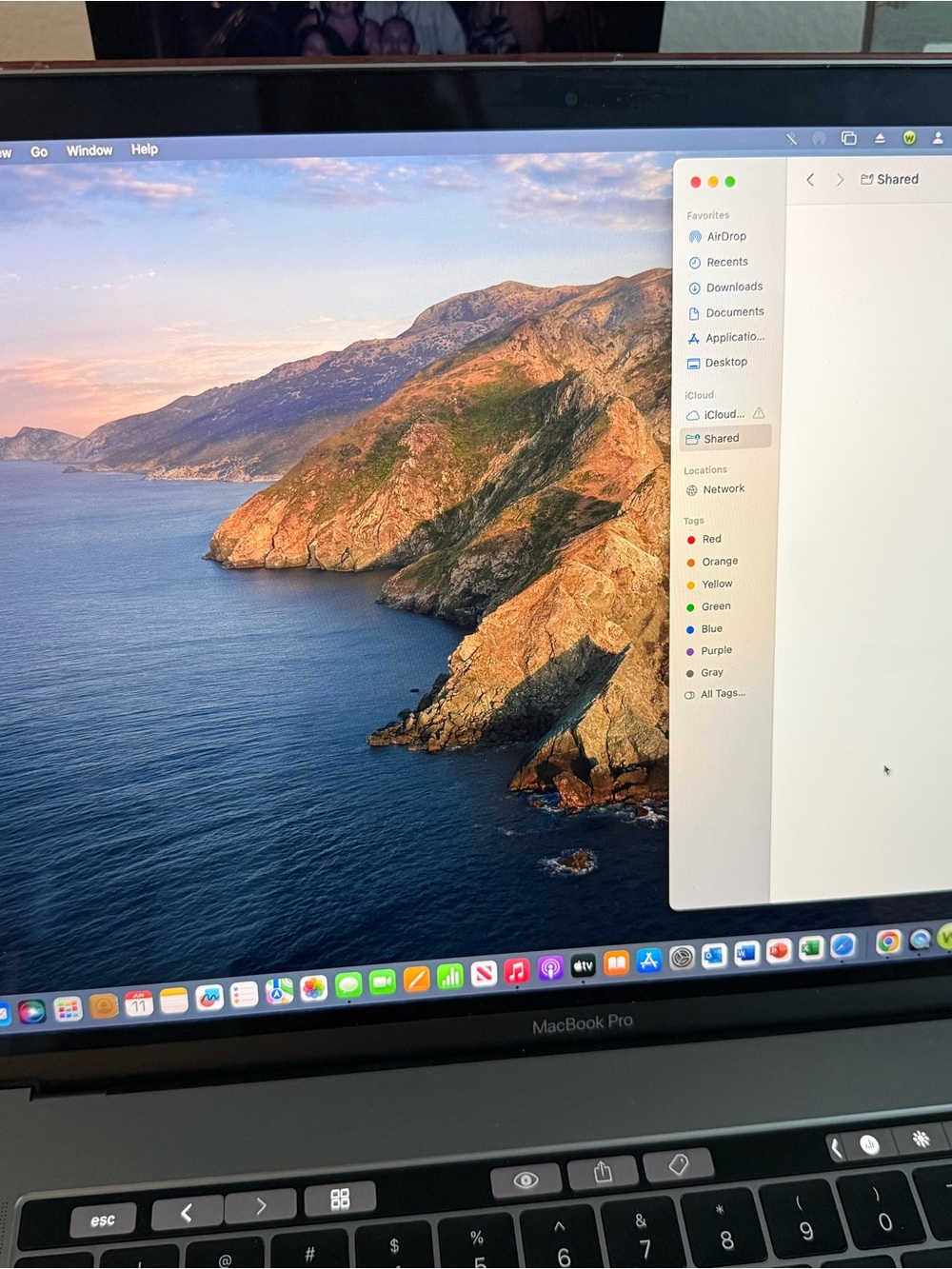Open Pages from the Dock
This screenshot has height=1269, width=952.
pos(416,980)
